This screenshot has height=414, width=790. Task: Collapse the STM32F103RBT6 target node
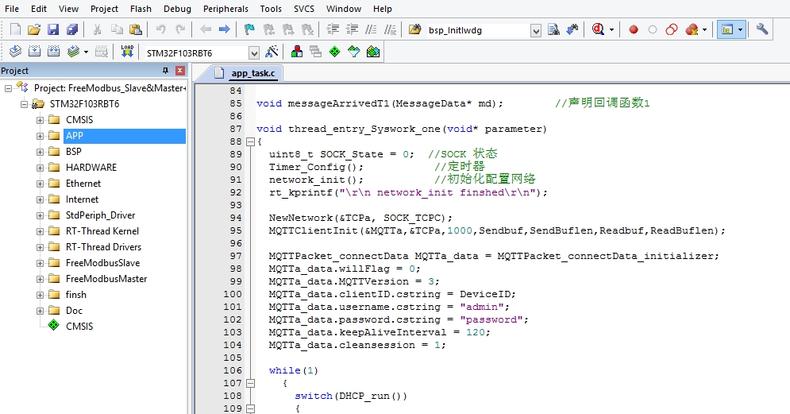point(24,104)
